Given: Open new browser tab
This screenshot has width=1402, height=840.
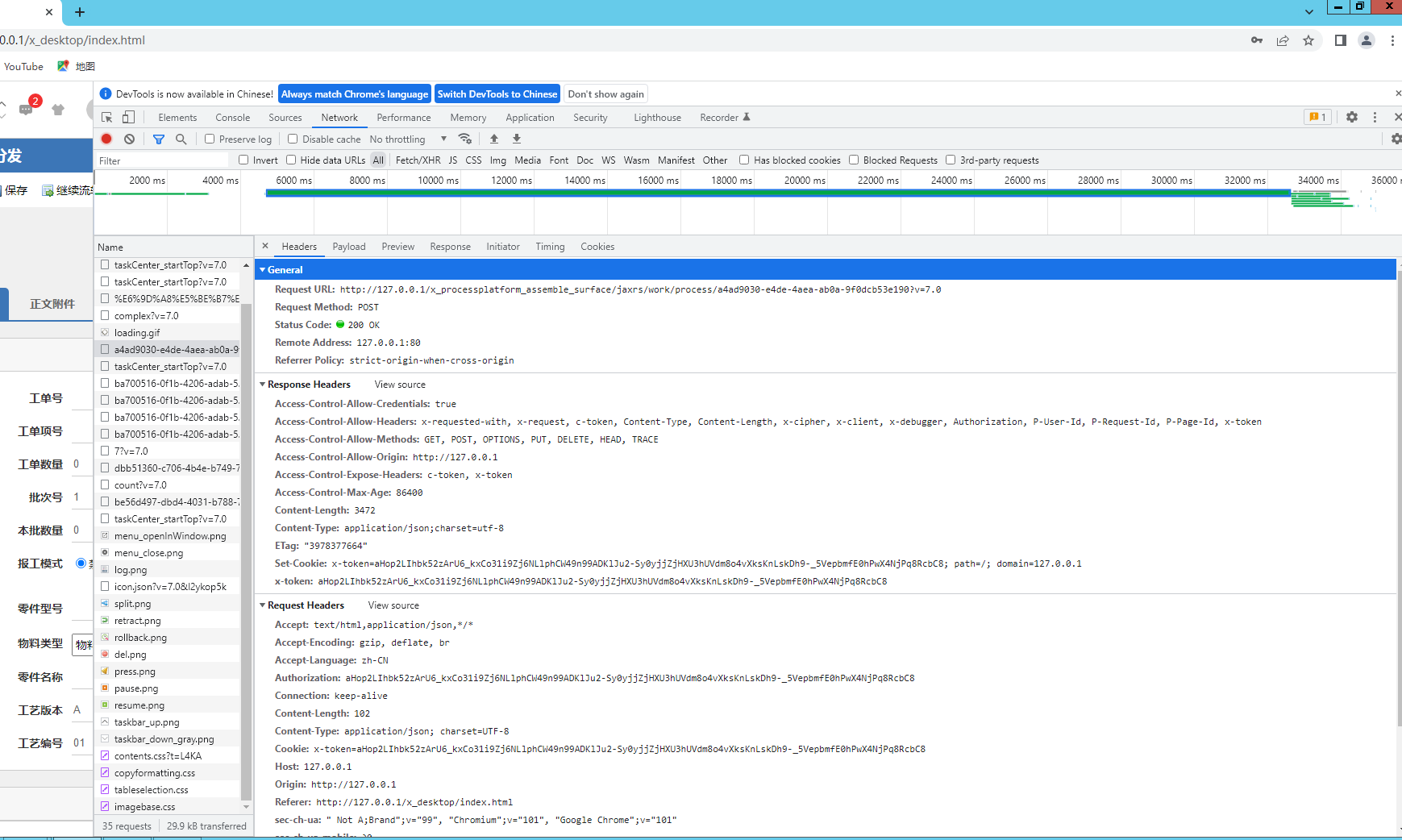Looking at the screenshot, I should pos(80,12).
